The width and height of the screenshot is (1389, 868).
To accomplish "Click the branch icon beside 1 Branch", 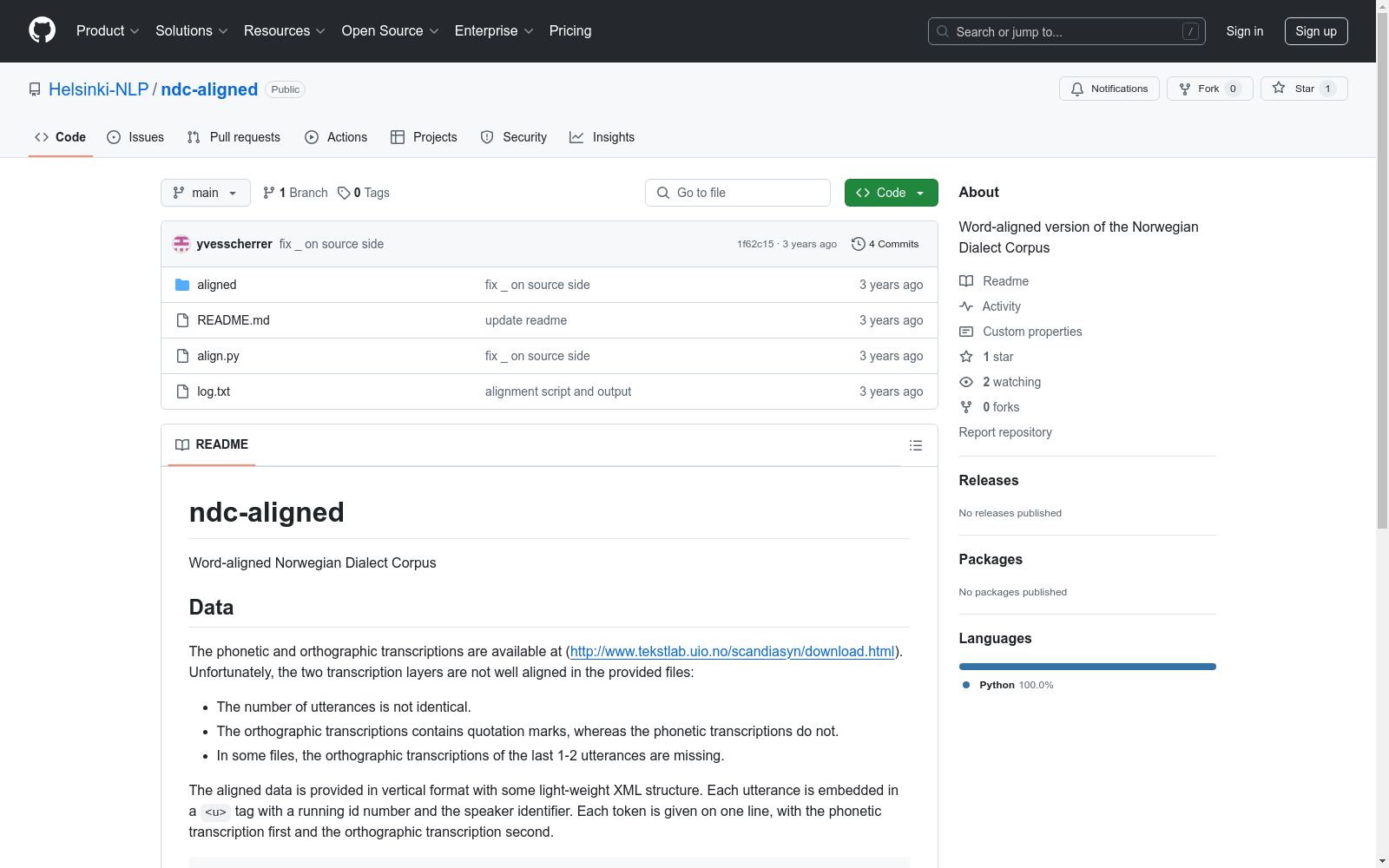I will (269, 193).
